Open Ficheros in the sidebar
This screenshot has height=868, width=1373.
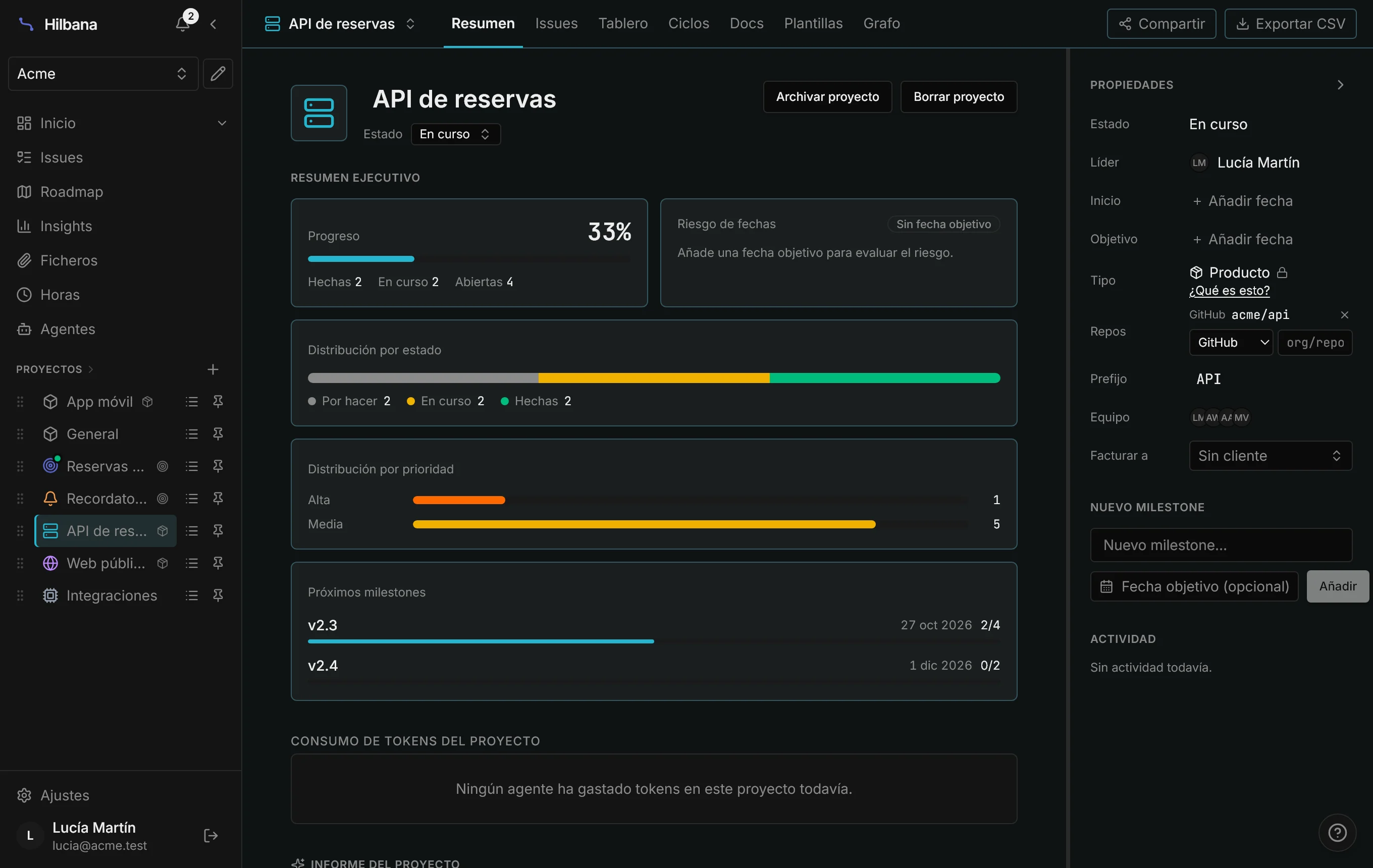(x=69, y=260)
